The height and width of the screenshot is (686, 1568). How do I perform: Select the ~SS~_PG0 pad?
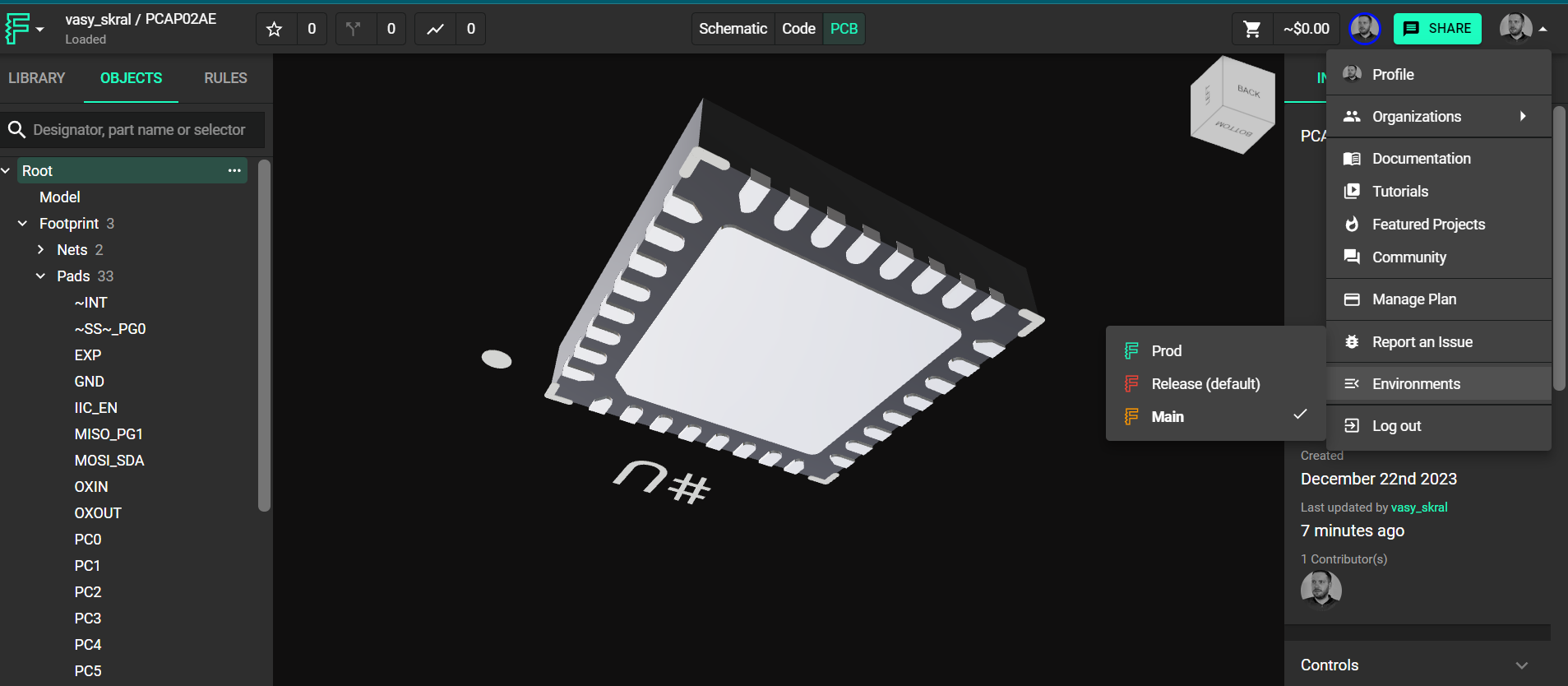pyautogui.click(x=109, y=328)
